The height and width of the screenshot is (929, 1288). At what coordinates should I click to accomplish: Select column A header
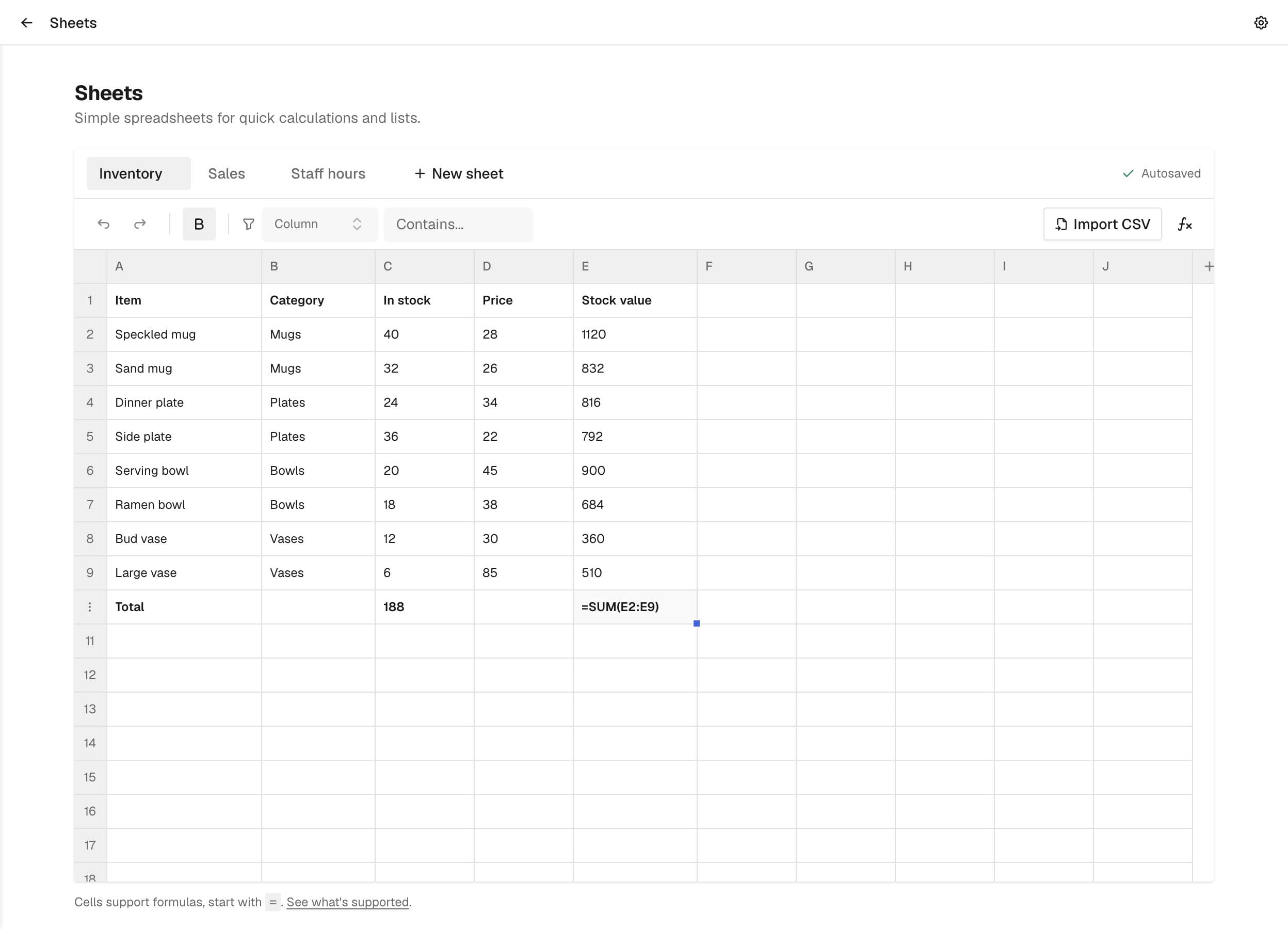pos(184,266)
